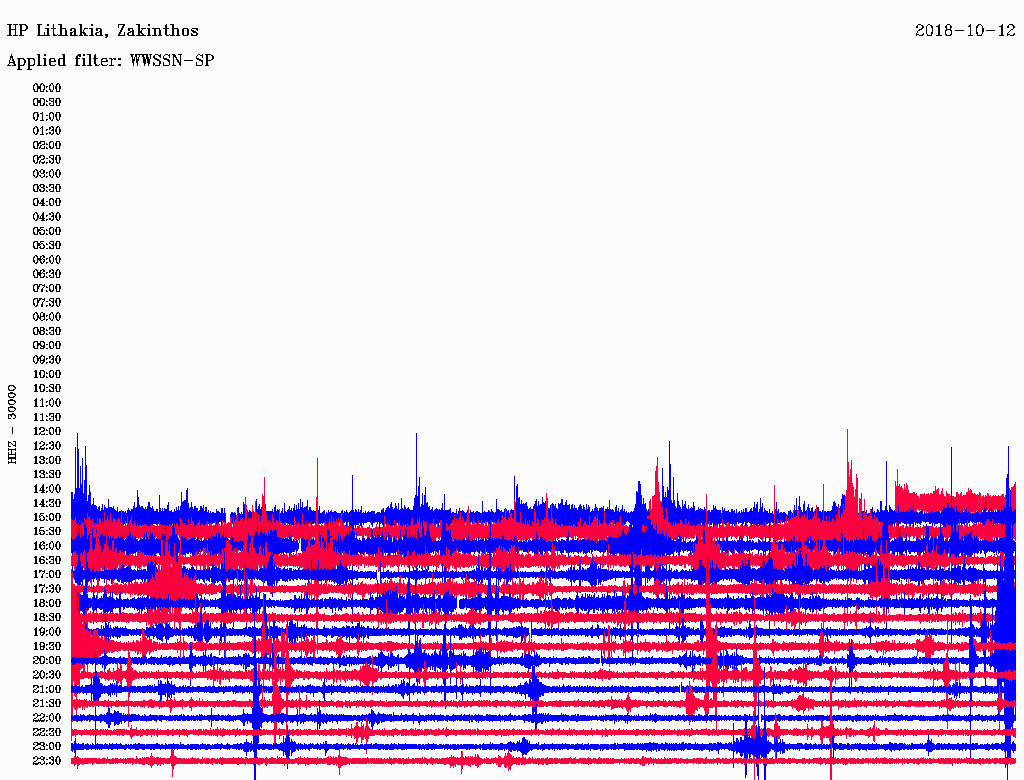Select the 07:00 time label

[x=47, y=288]
